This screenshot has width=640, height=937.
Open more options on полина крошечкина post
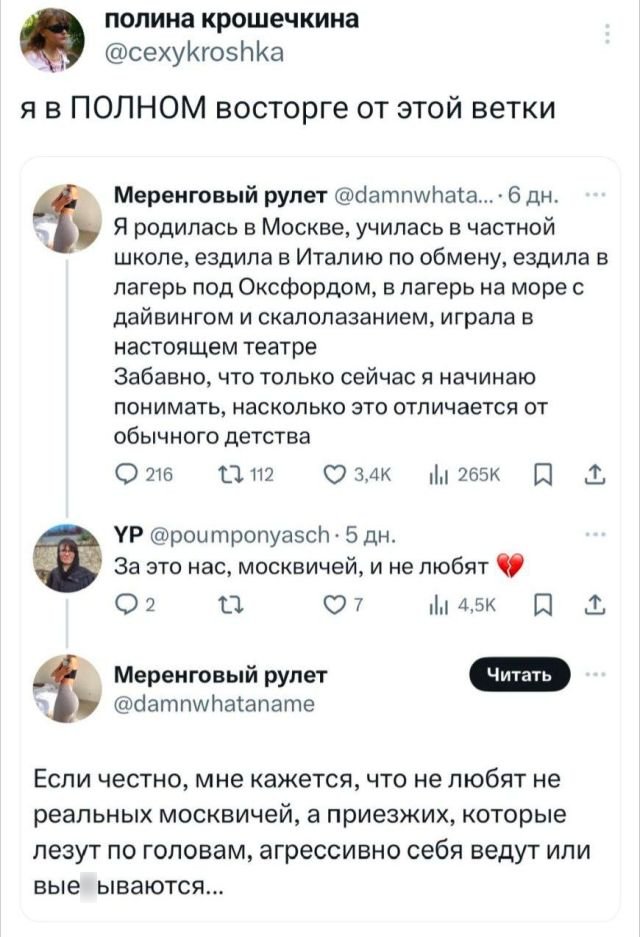[x=607, y=38]
